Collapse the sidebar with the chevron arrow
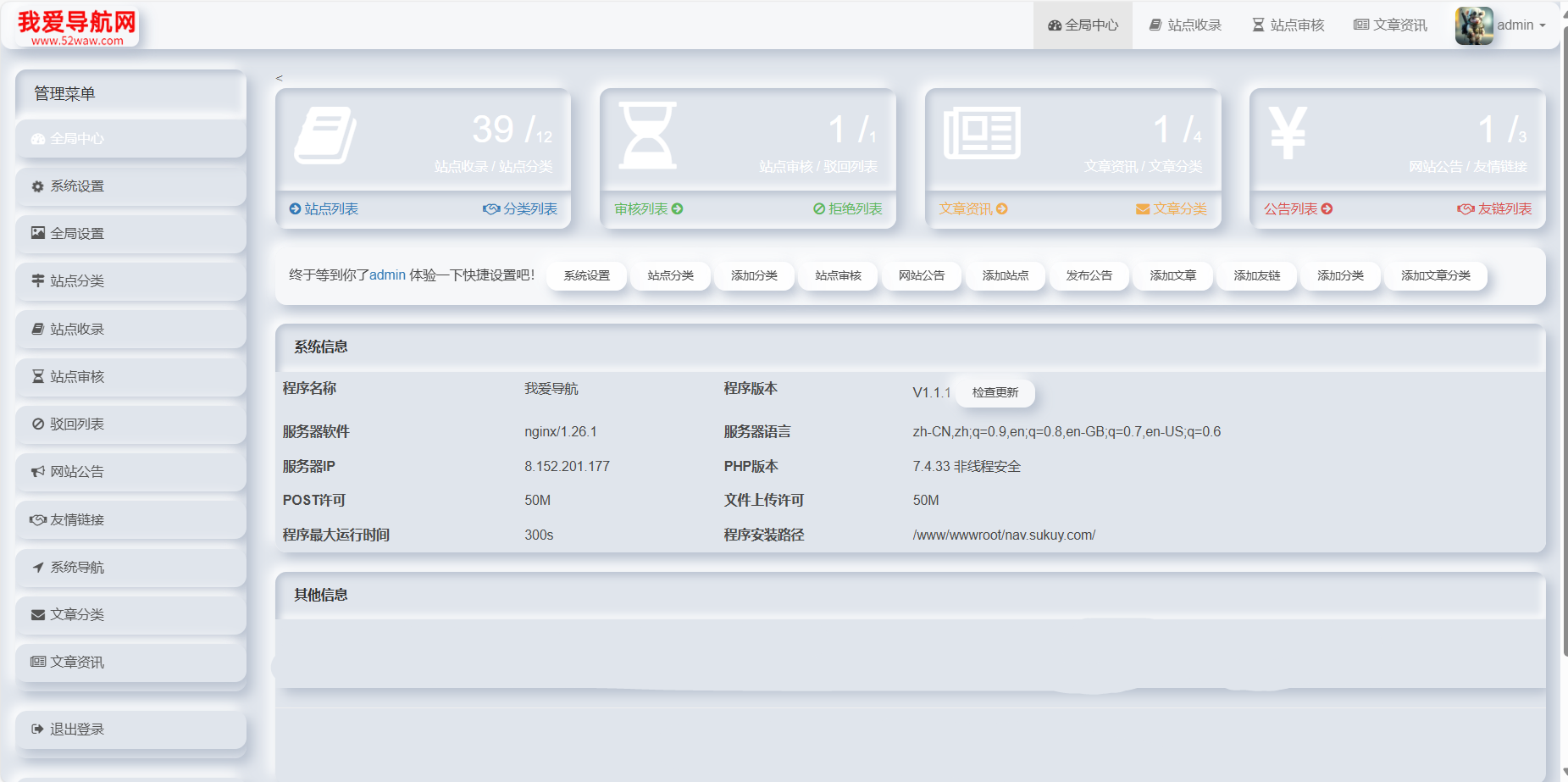Image resolution: width=1568 pixels, height=782 pixels. coord(278,77)
